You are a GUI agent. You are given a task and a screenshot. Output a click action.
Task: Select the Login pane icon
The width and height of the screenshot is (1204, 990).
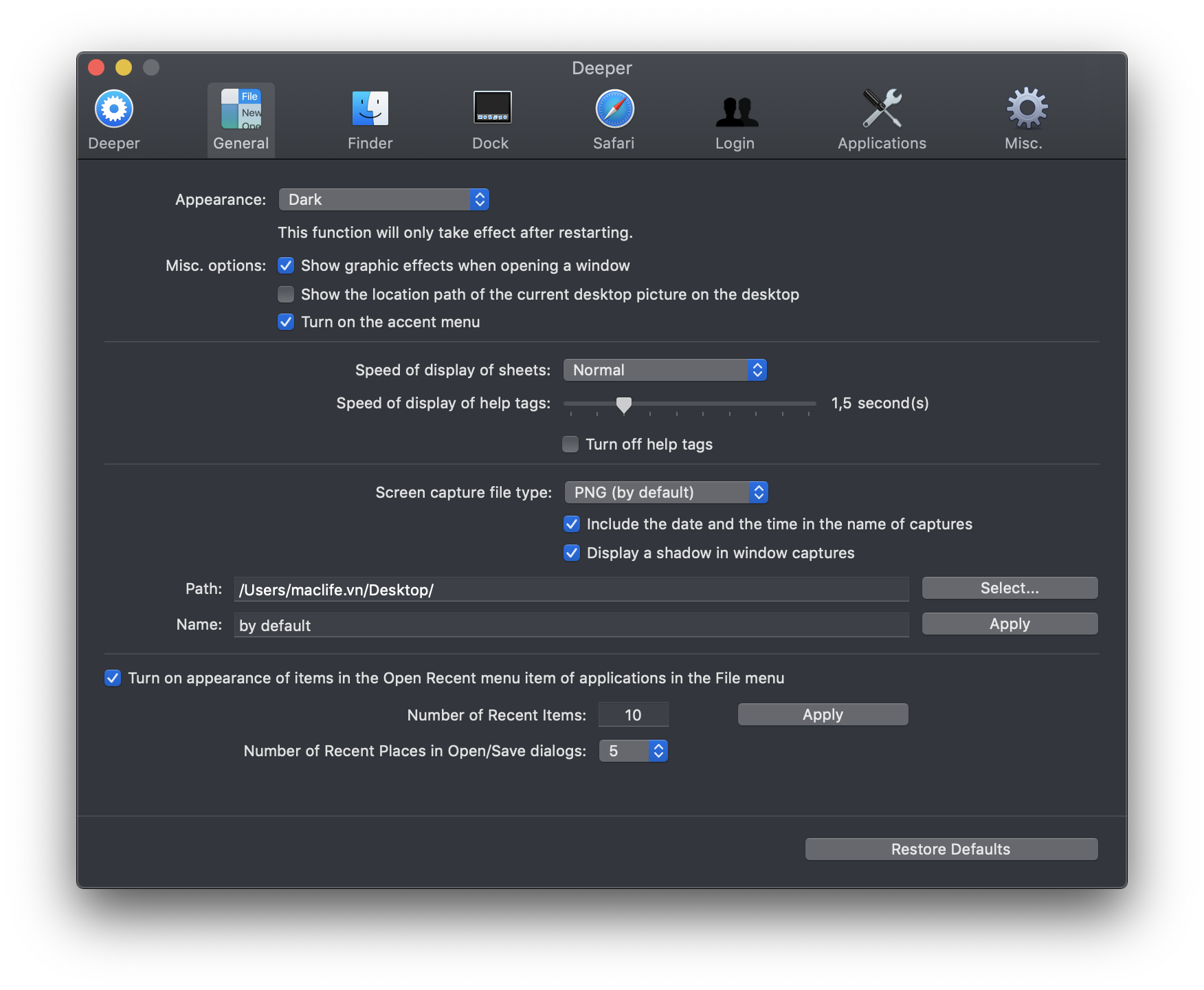click(735, 117)
